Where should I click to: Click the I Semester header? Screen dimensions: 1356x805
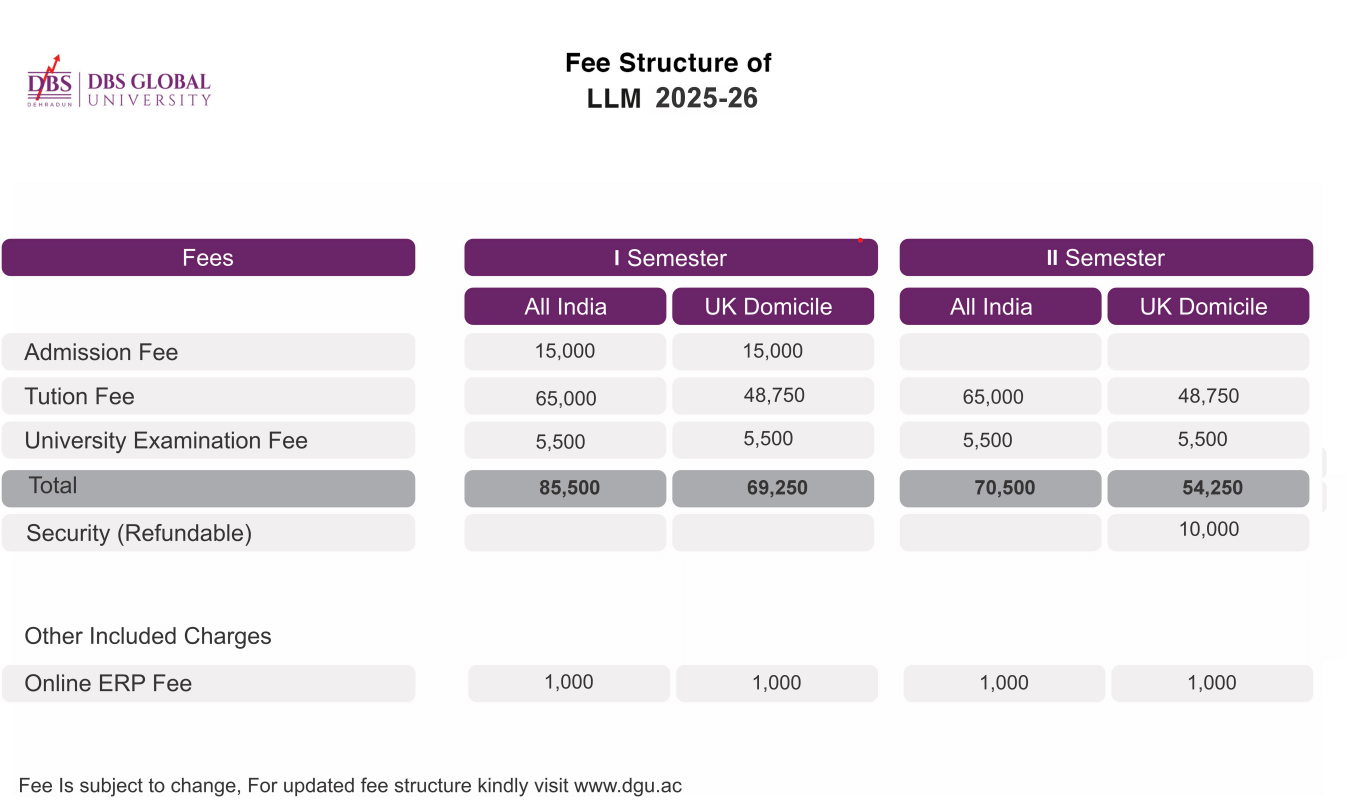[x=670, y=258]
